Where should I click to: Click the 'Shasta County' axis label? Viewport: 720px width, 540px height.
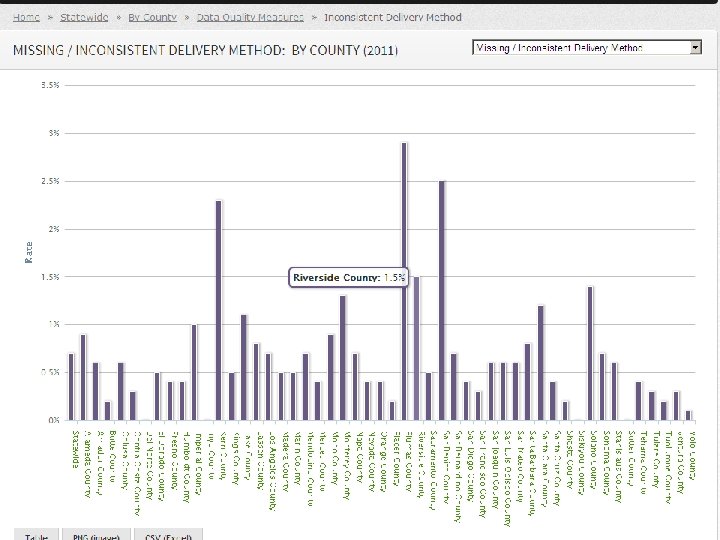(569, 461)
